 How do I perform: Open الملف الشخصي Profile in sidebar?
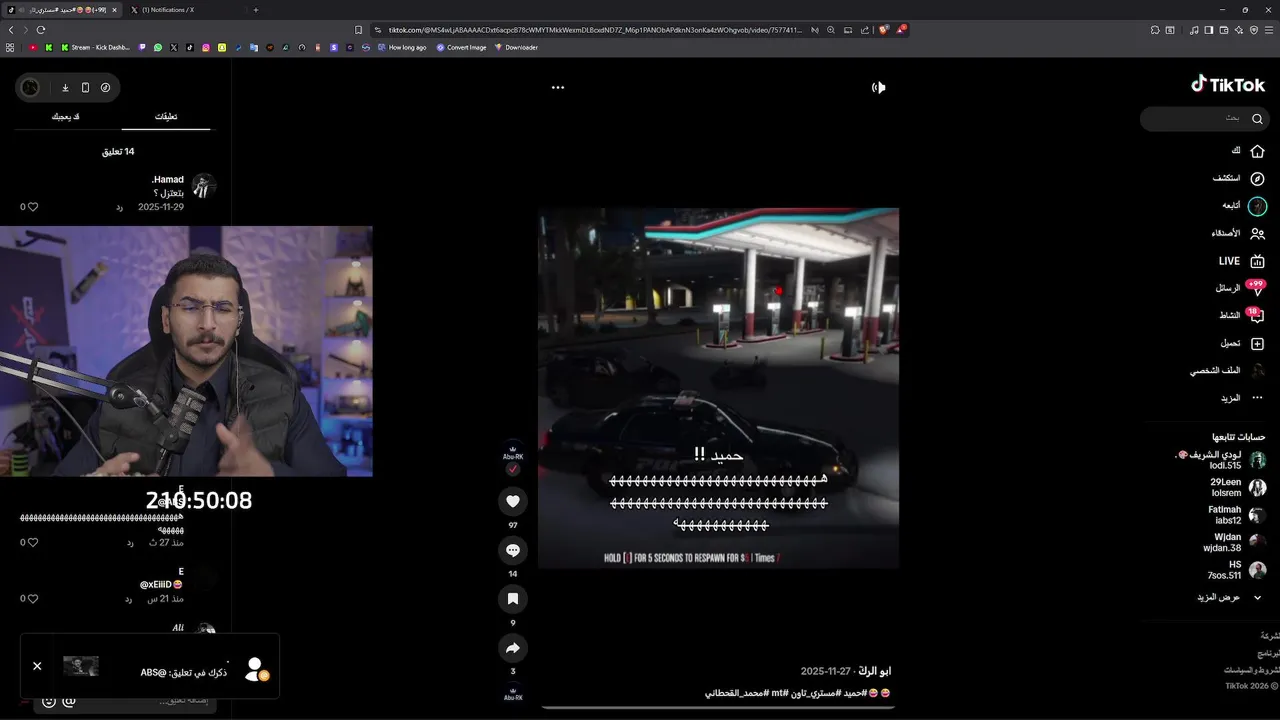point(1227,370)
